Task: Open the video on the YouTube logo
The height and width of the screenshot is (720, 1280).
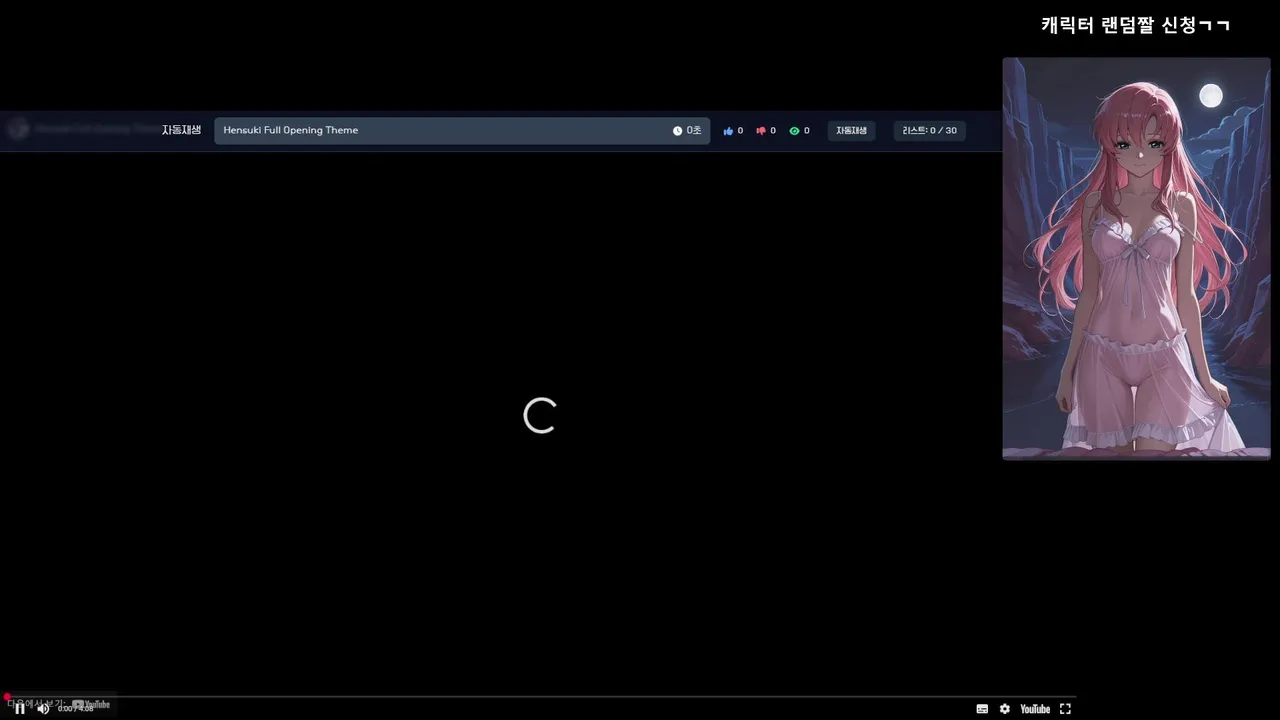Action: [1035, 709]
